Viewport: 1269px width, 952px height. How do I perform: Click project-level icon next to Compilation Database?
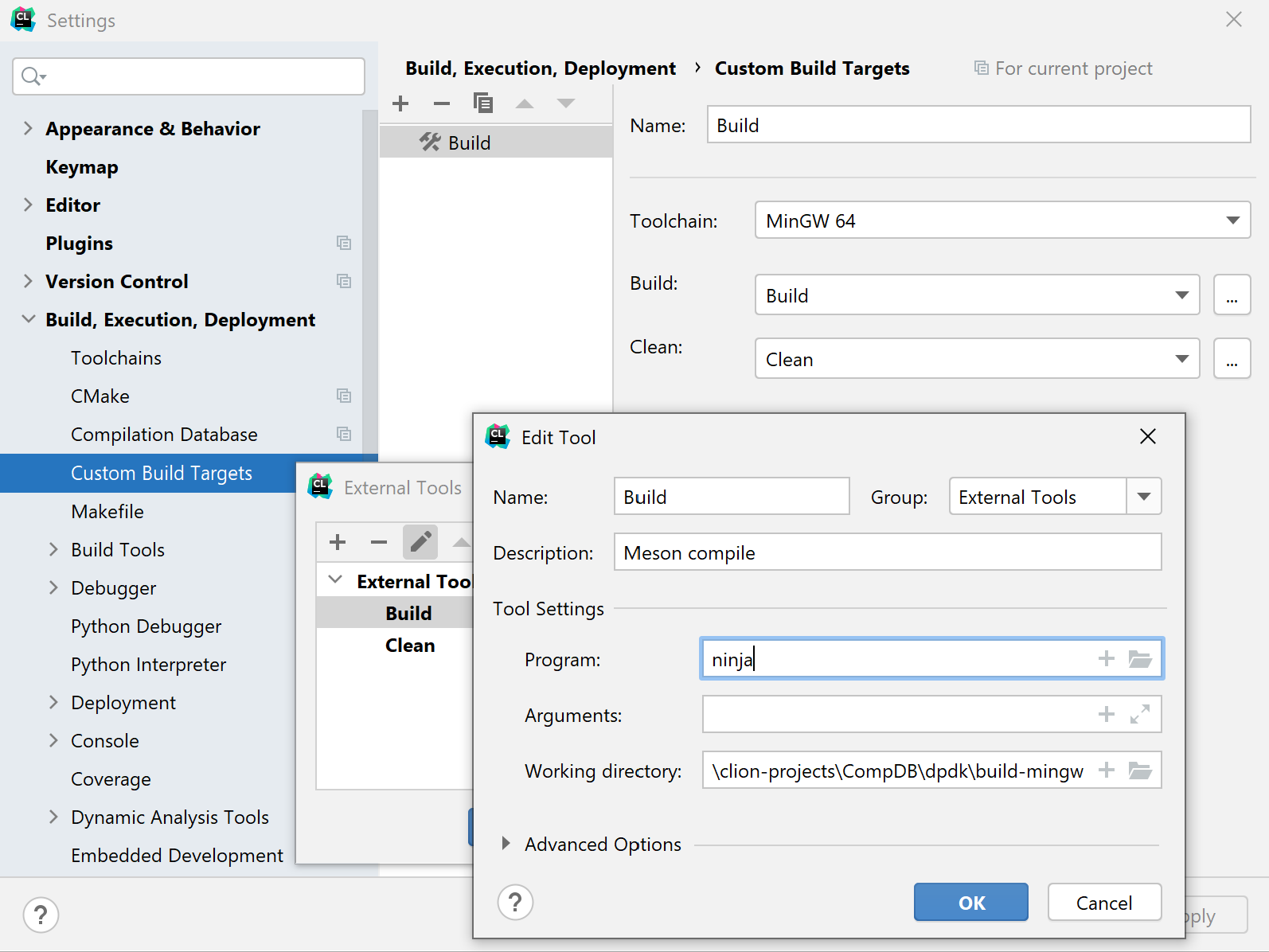click(344, 434)
